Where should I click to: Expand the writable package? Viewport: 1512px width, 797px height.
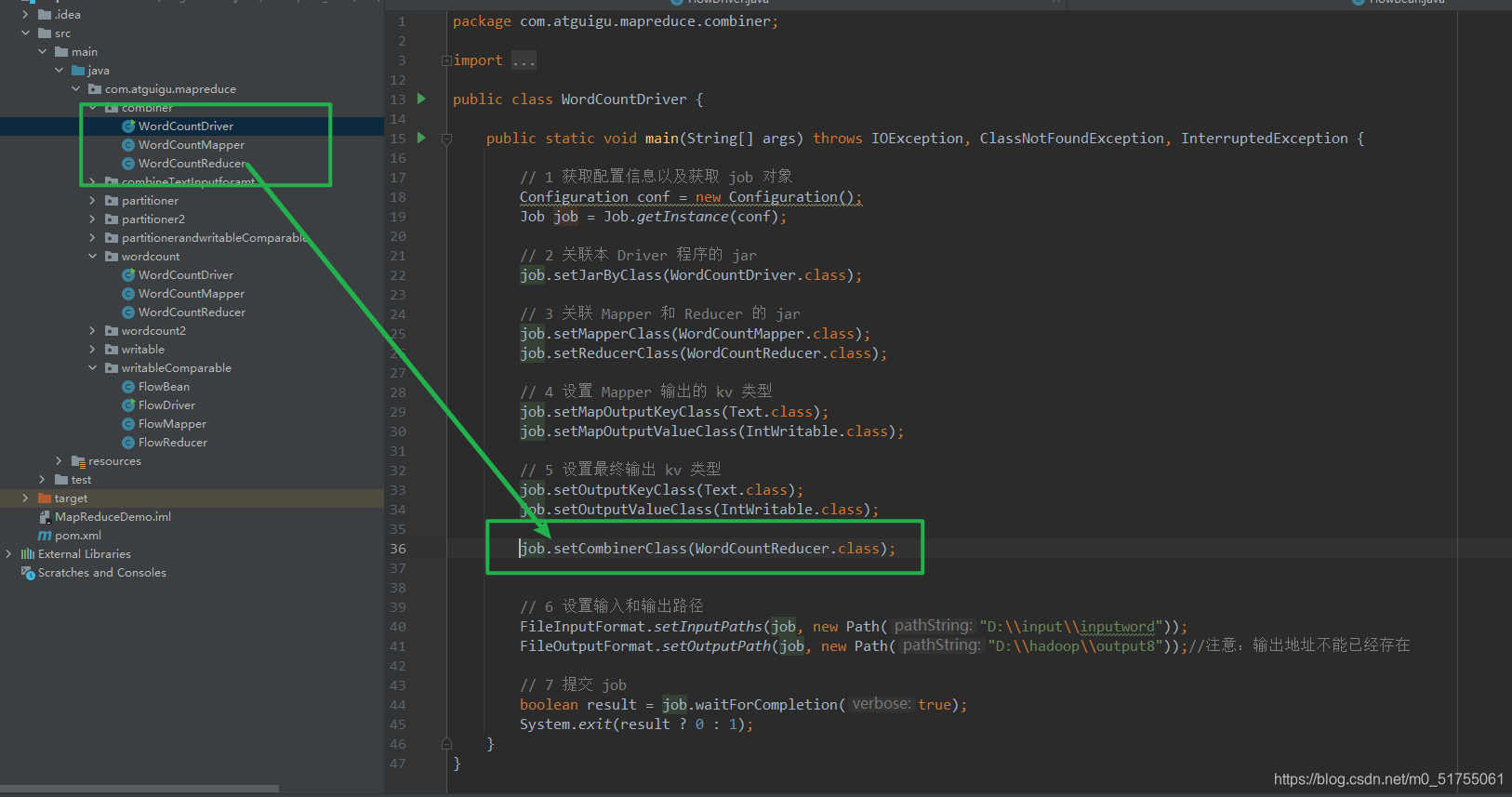click(92, 350)
